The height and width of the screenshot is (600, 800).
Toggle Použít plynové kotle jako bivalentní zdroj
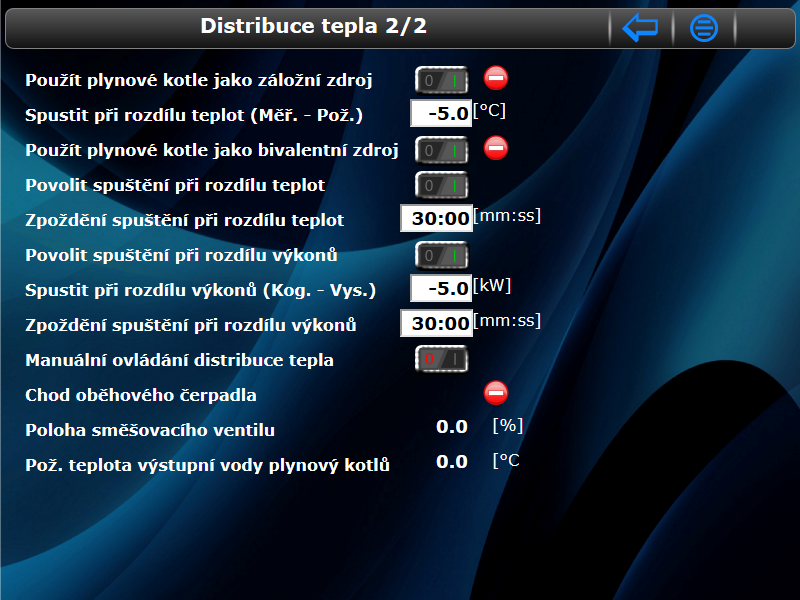click(441, 150)
